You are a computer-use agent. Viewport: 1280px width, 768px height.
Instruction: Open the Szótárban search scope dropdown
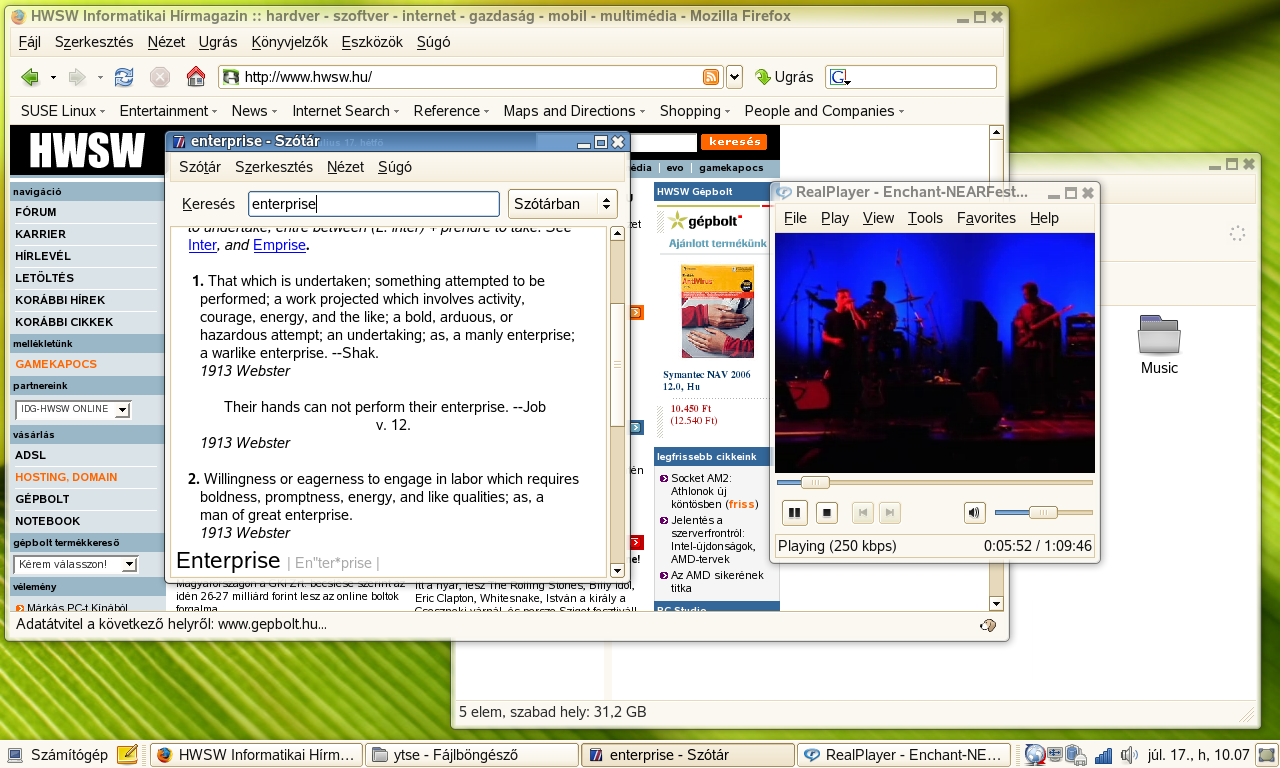coord(563,204)
